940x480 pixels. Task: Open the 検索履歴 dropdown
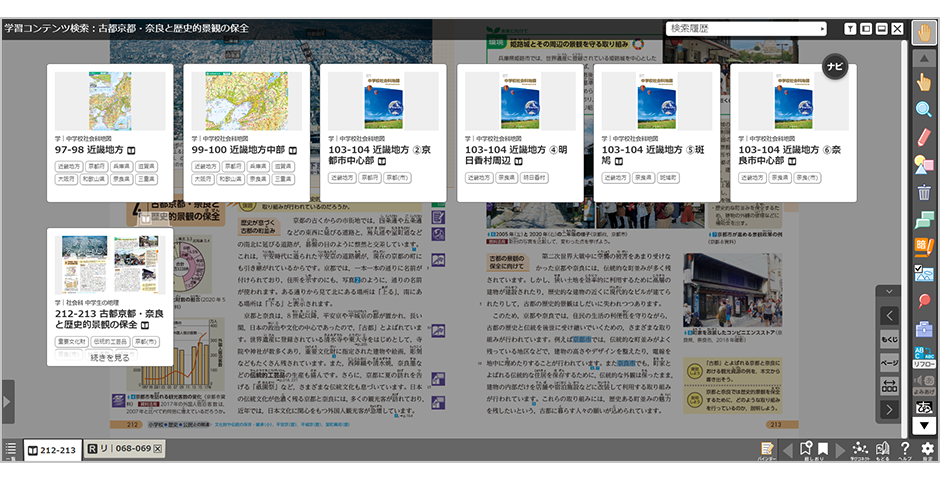click(x=746, y=28)
